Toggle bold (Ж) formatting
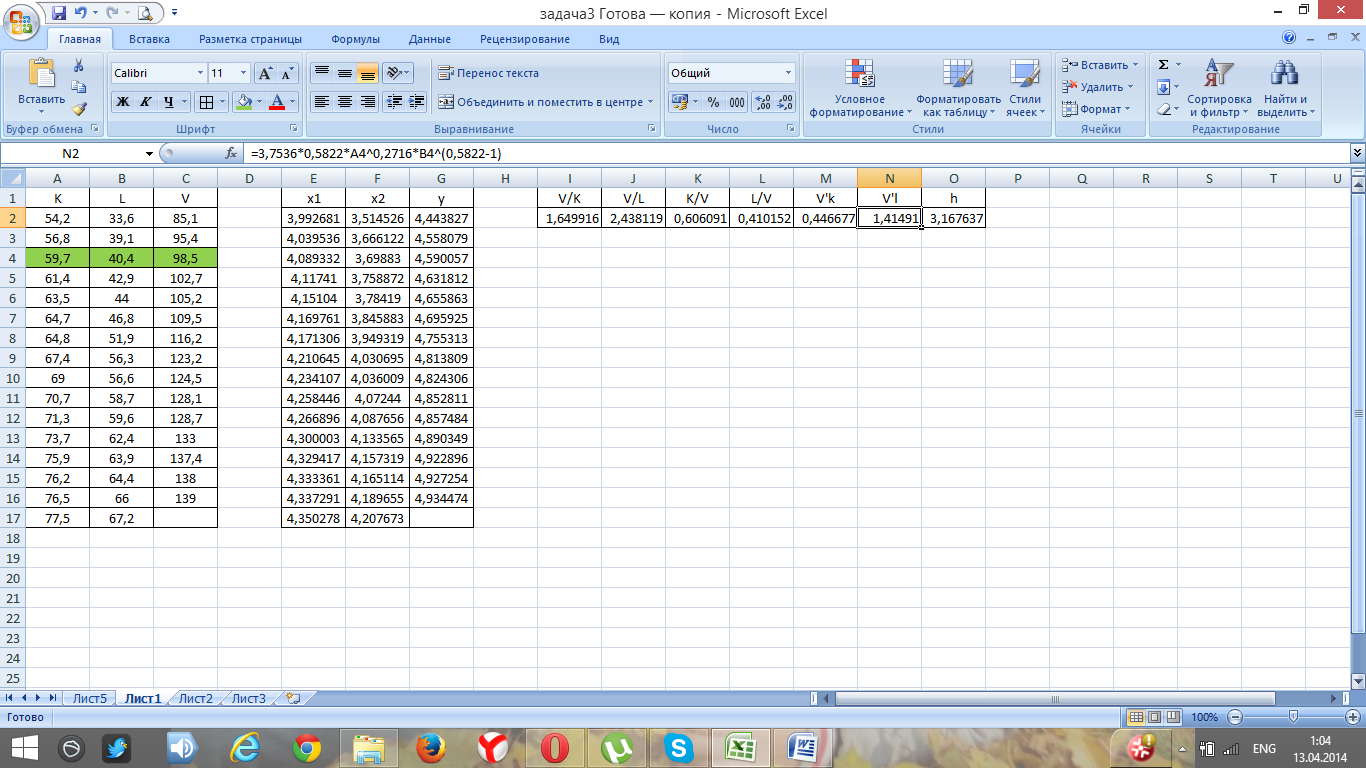 tap(122, 102)
